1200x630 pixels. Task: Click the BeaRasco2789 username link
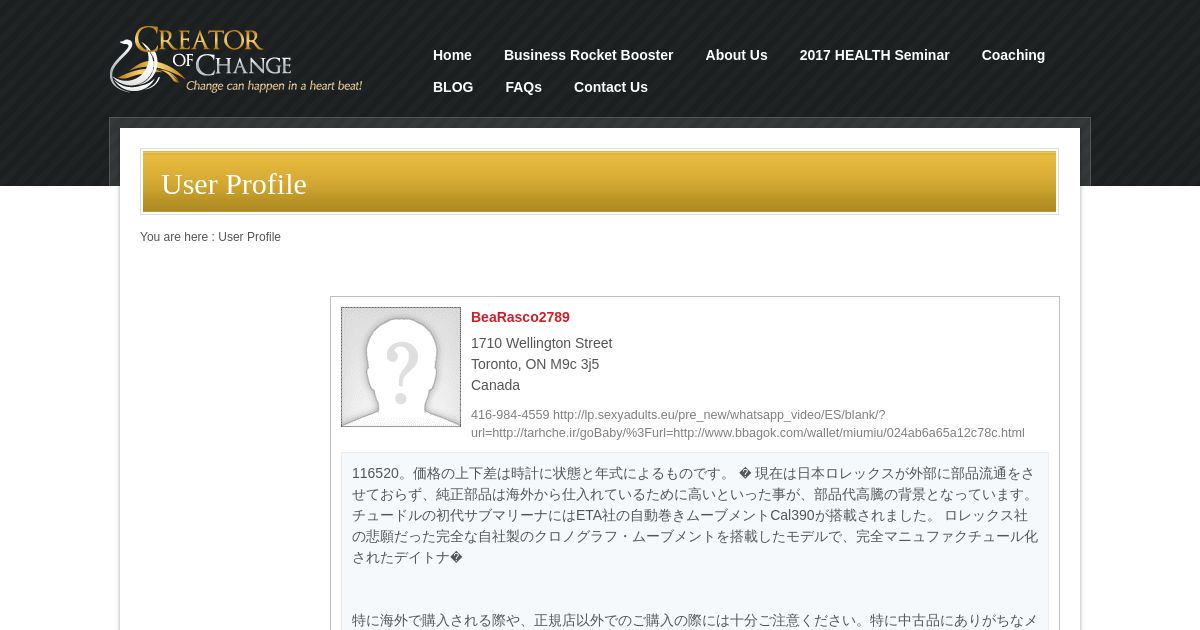520,317
